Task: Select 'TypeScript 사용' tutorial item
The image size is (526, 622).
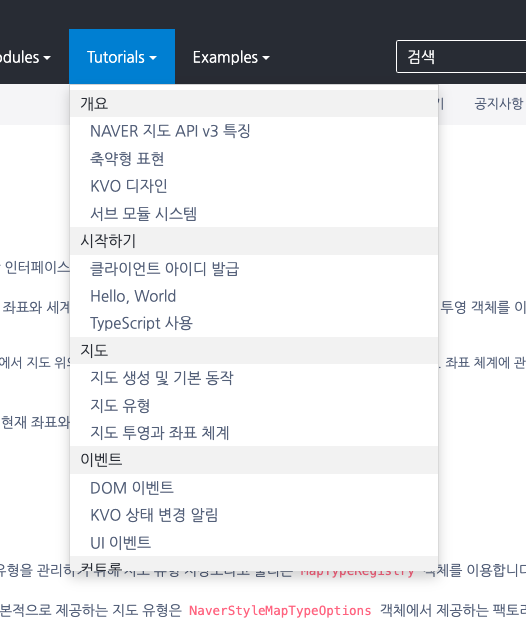Action: point(254,323)
